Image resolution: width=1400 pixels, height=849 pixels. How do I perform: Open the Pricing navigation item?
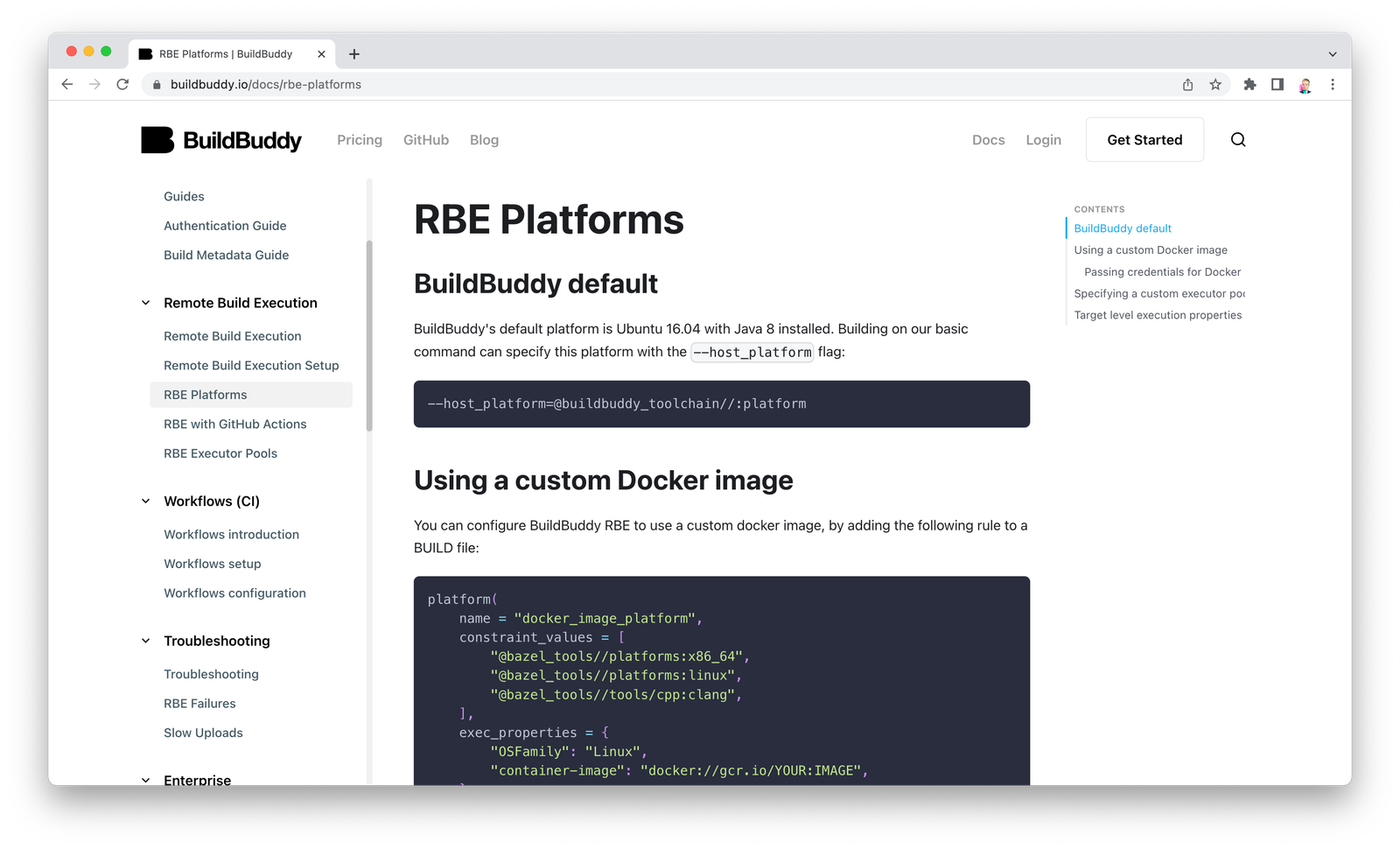tap(359, 140)
